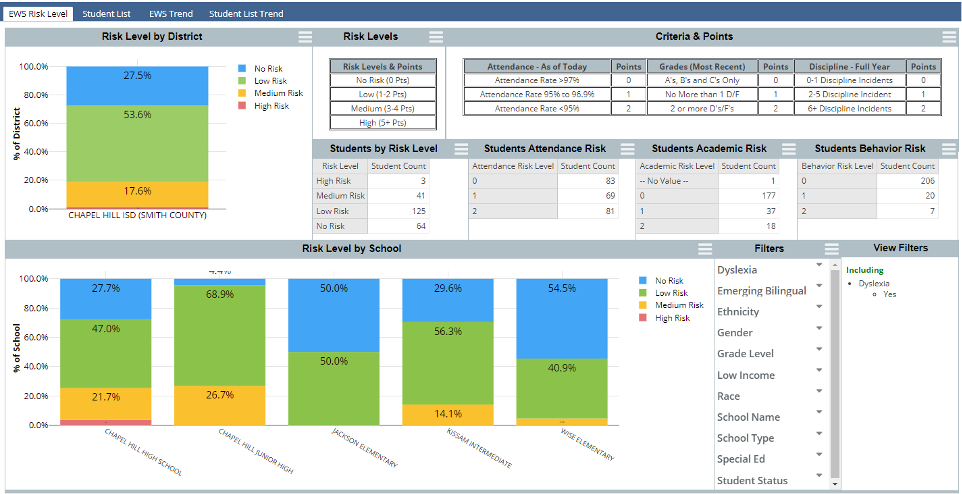
Task: Select the Medium Risk row in Students by Risk Level
Action: [x=371, y=196]
